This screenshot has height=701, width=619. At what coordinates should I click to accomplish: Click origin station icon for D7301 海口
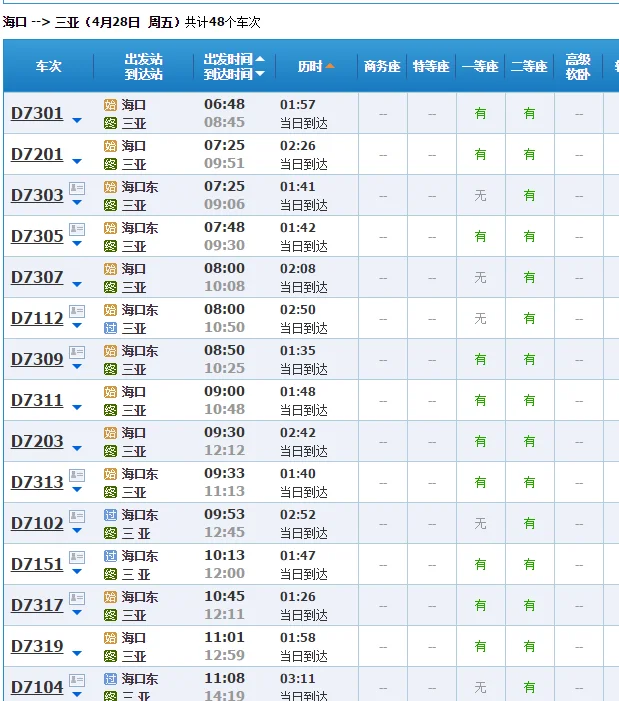point(110,105)
